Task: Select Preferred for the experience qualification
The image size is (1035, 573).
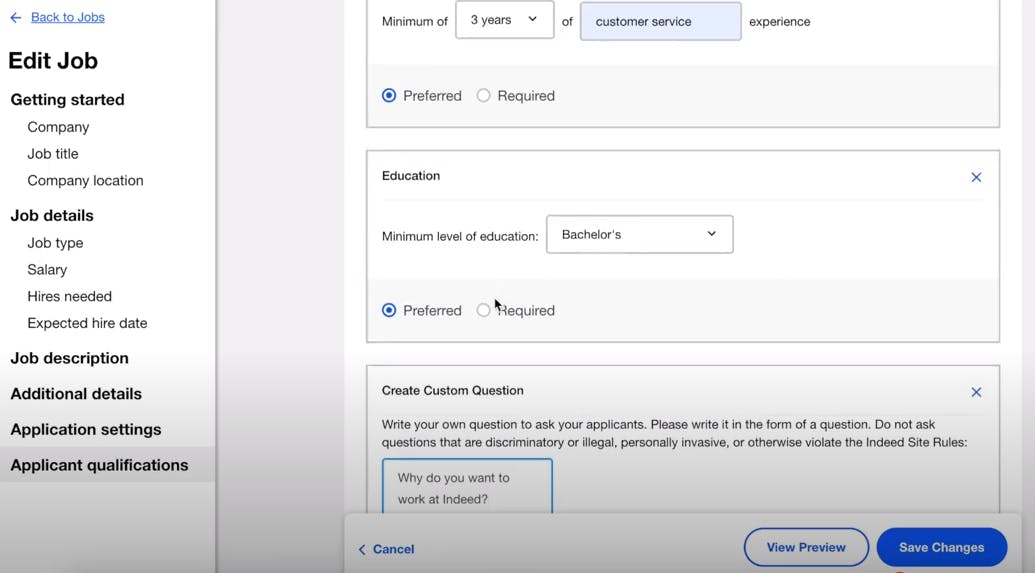Action: 389,96
